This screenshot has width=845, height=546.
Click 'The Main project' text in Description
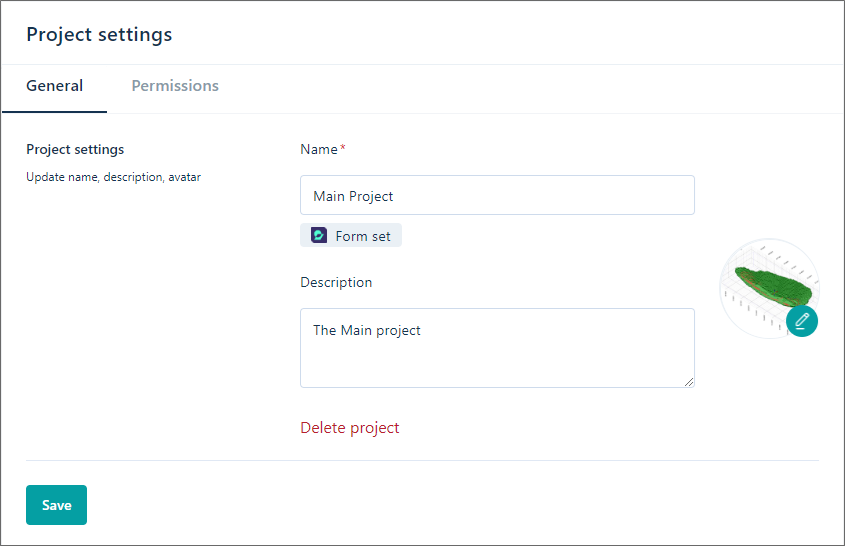click(366, 330)
